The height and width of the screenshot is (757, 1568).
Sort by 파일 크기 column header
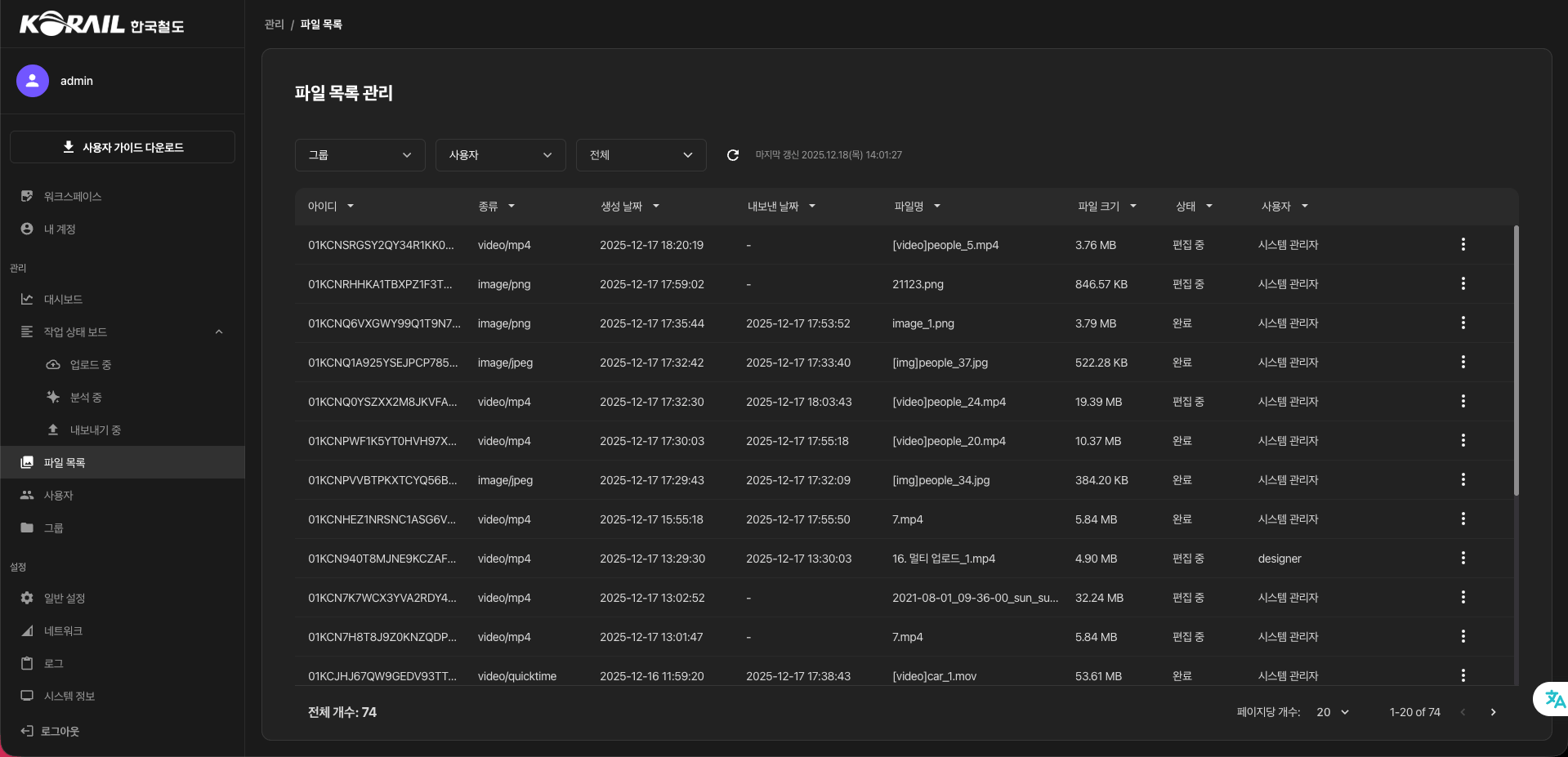click(x=1098, y=207)
